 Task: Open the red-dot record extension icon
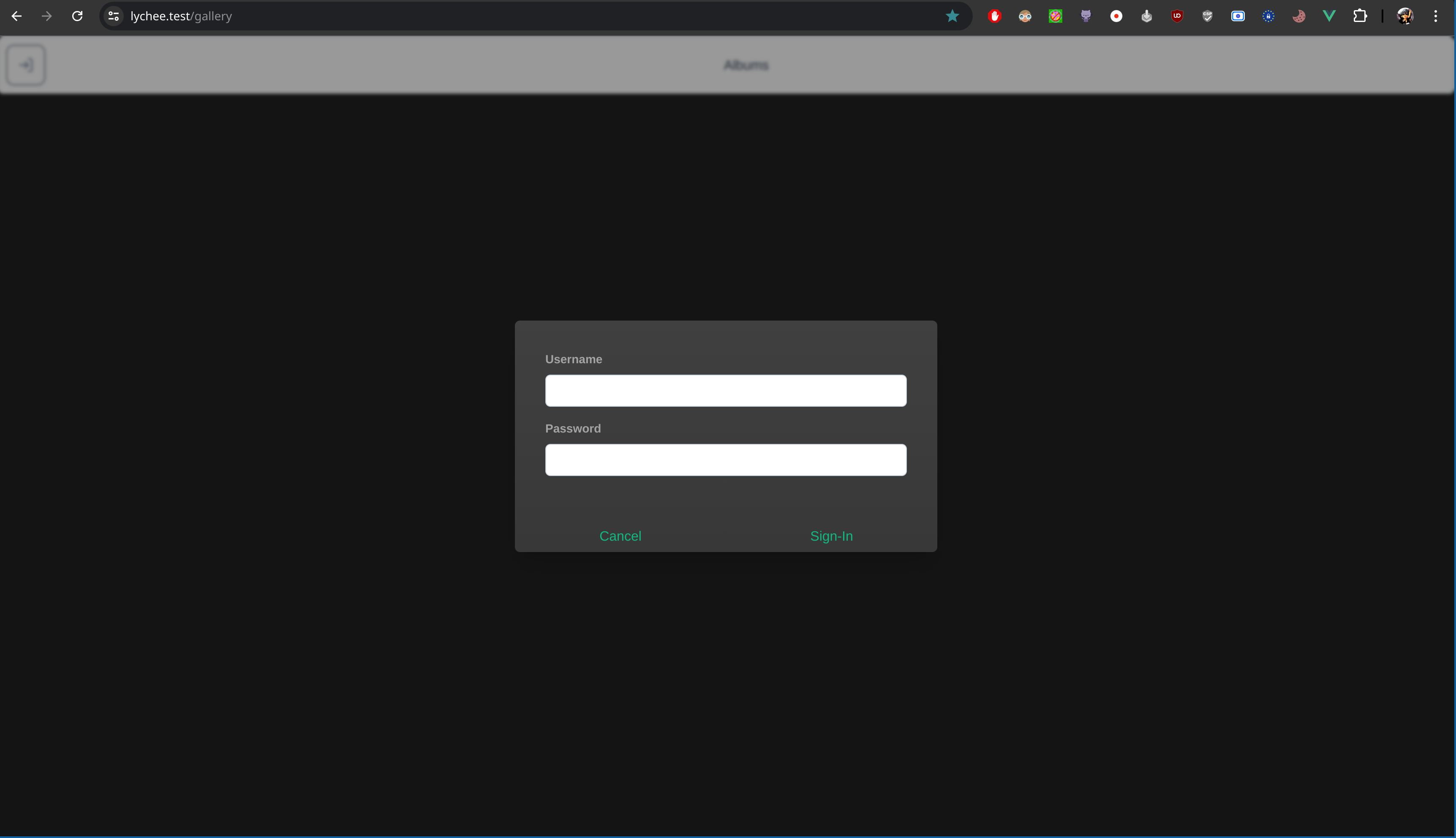click(x=1116, y=16)
